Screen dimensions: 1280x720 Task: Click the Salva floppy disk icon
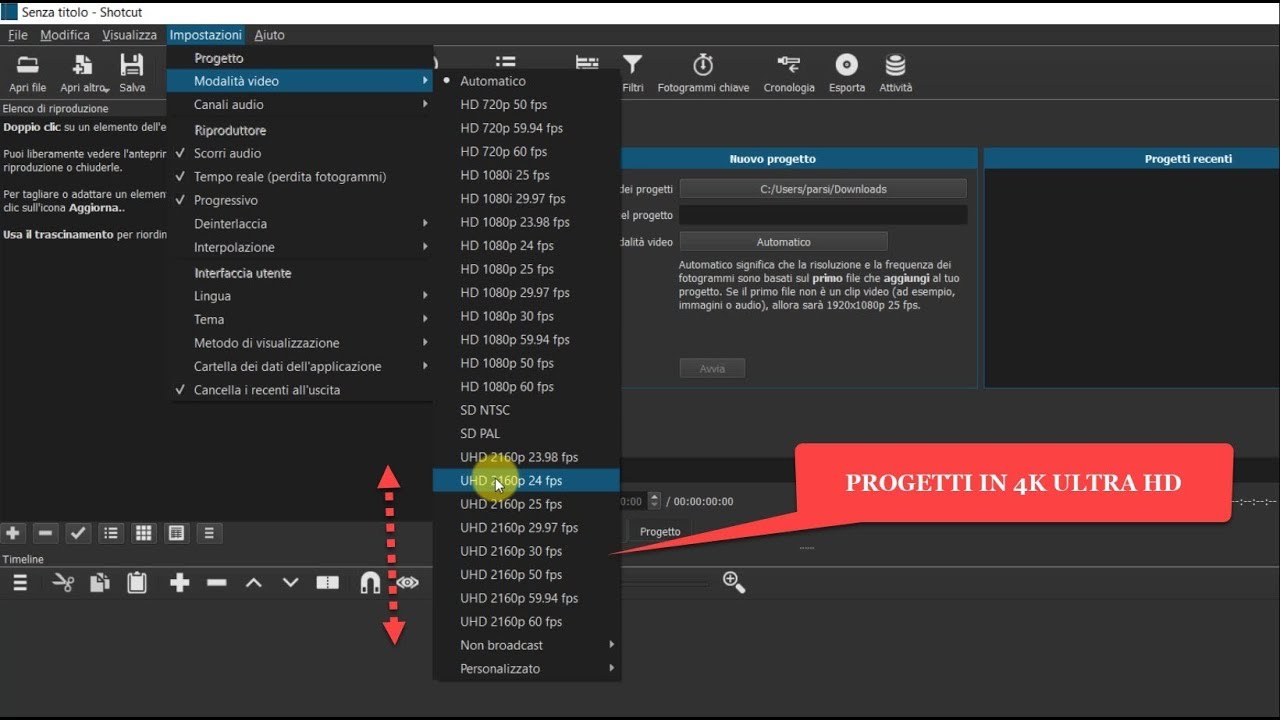click(x=132, y=66)
